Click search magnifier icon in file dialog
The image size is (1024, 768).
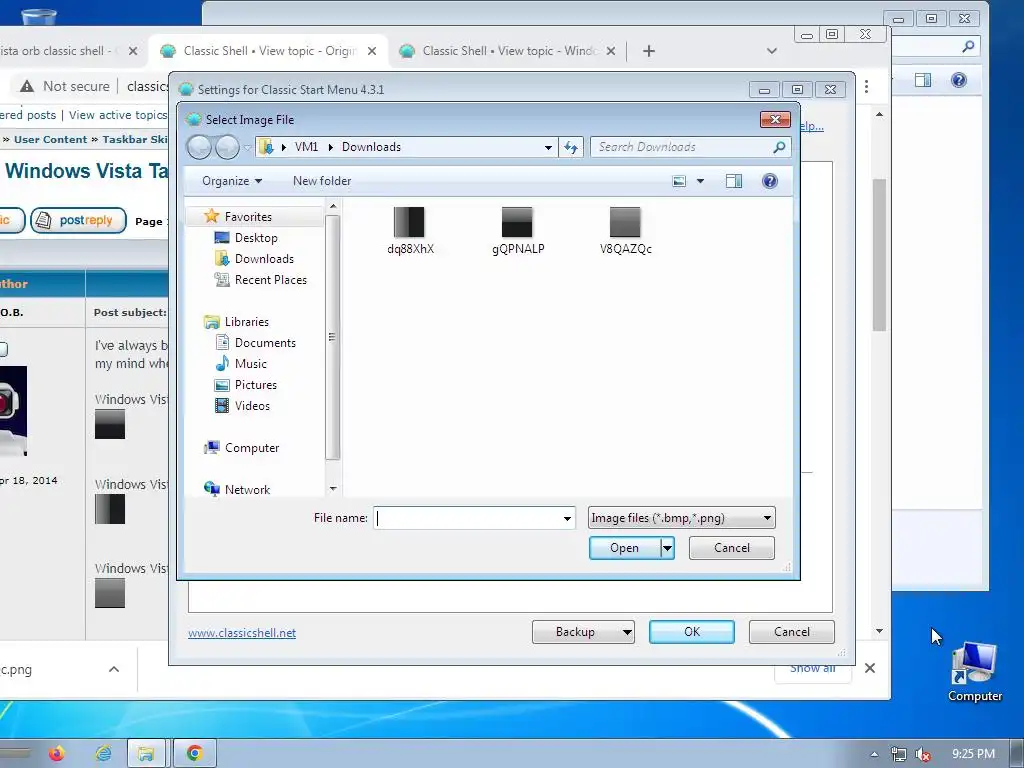[778, 147]
